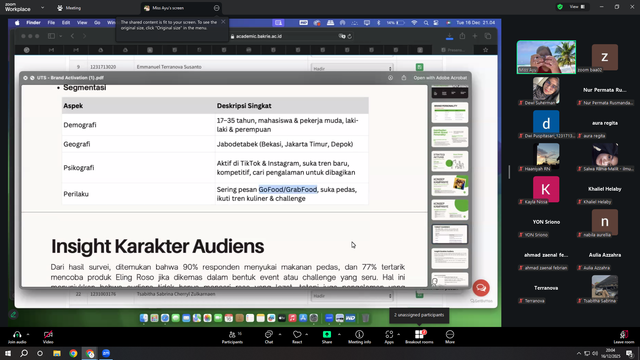Click the More options icon in Zoom toolbar
The width and height of the screenshot is (640, 360).
[x=450, y=334]
